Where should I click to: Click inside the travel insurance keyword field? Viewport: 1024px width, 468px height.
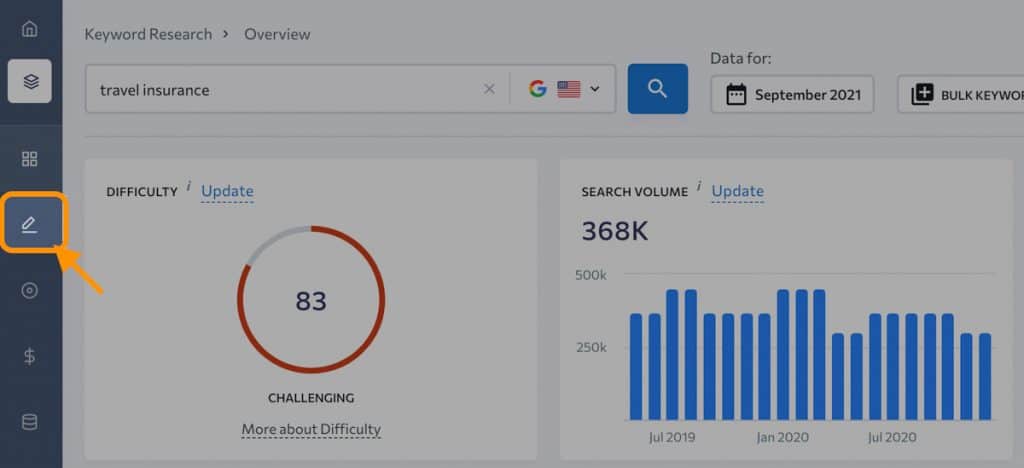pos(280,90)
